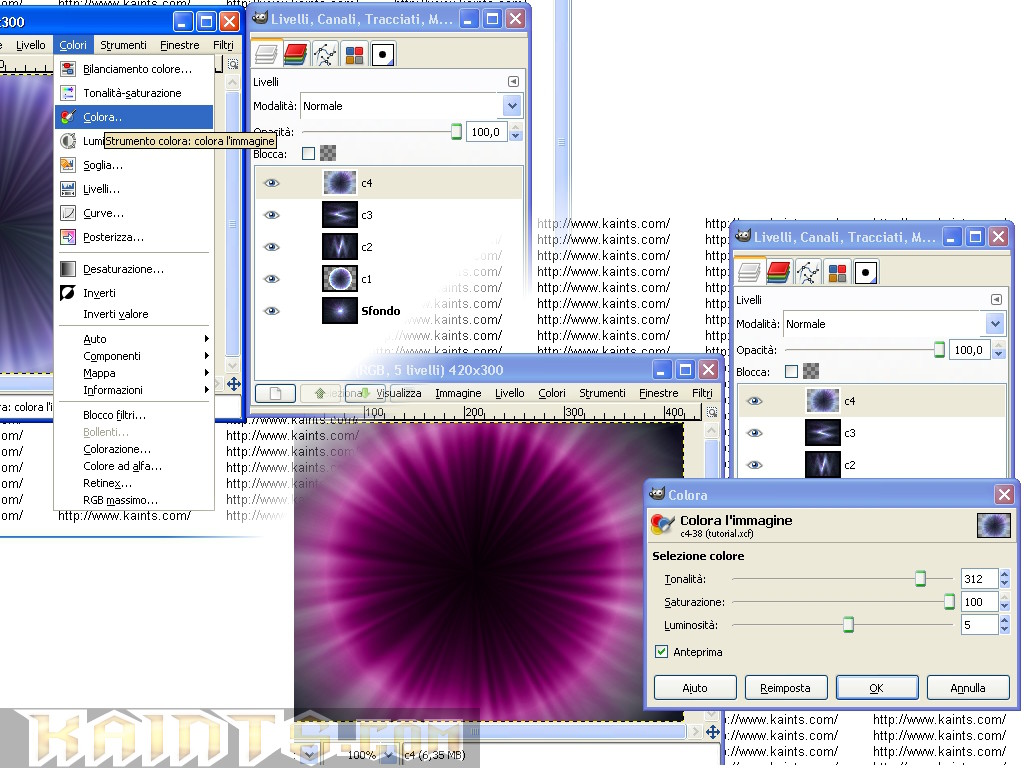This screenshot has width=1024, height=768.
Task: Toggle zoom-on-resize icon in the left image window
Action: coord(232,64)
